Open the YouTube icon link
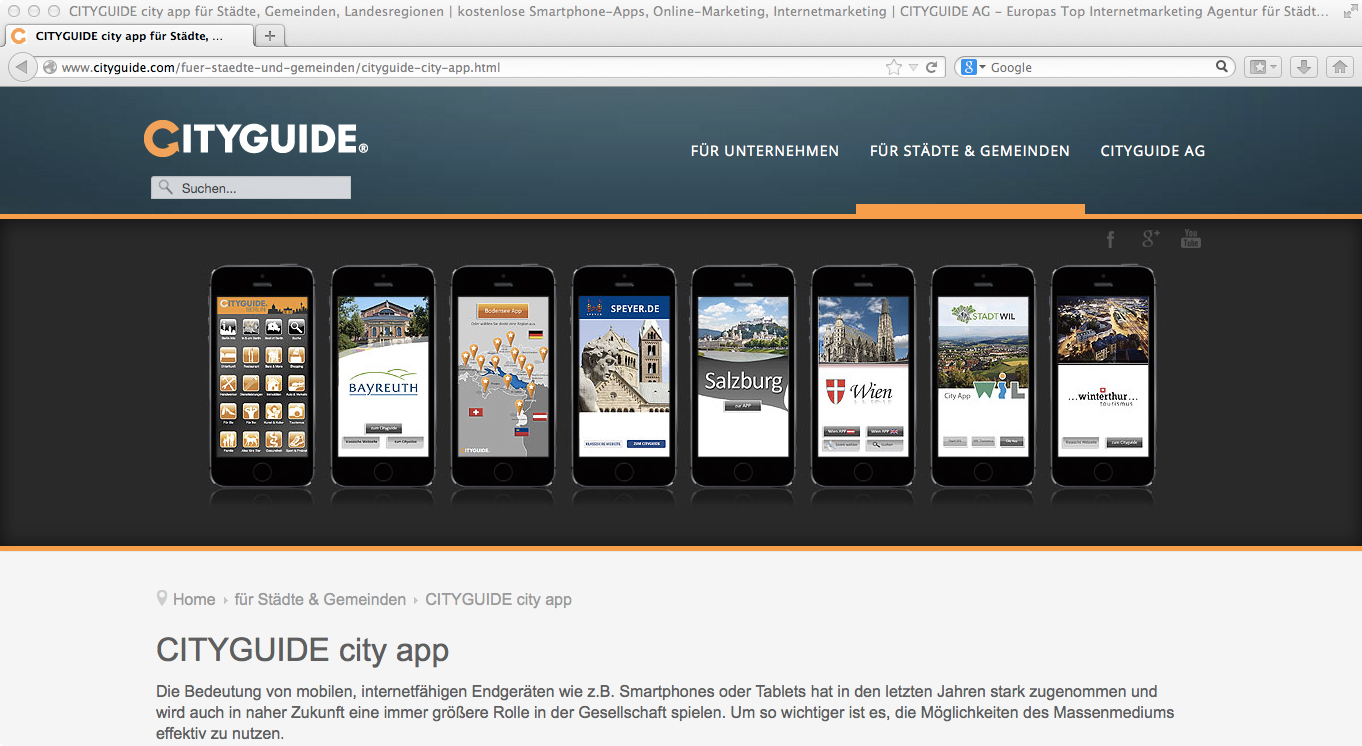 pos(1190,239)
